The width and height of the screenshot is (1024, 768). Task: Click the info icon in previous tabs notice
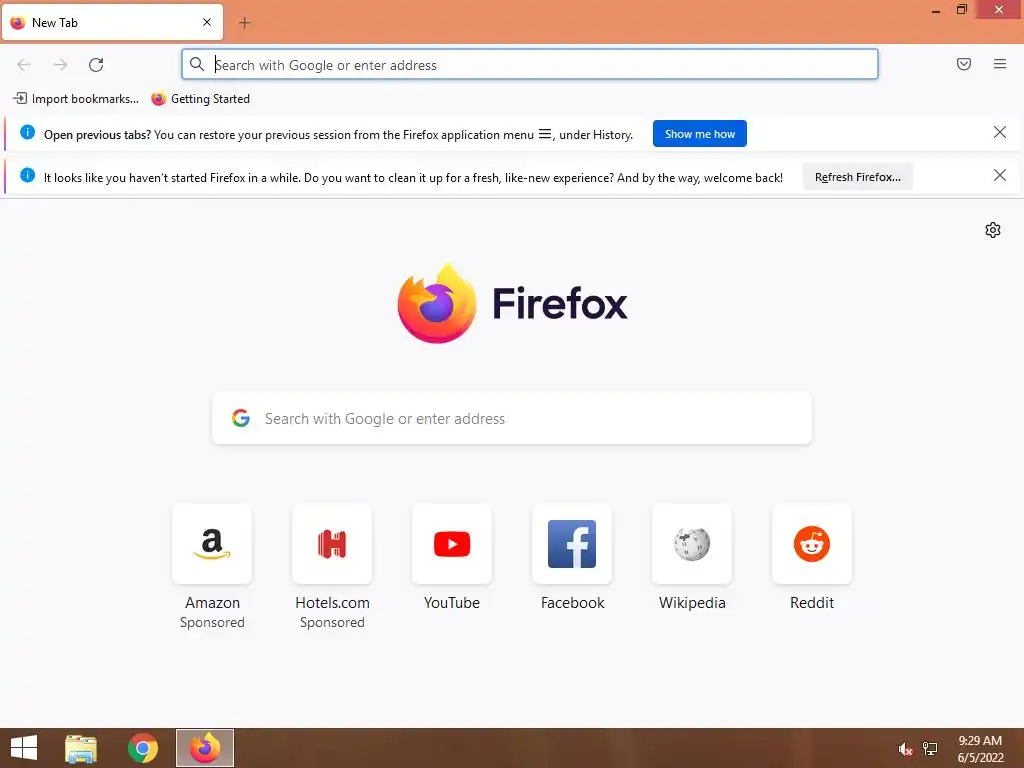[x=27, y=133]
